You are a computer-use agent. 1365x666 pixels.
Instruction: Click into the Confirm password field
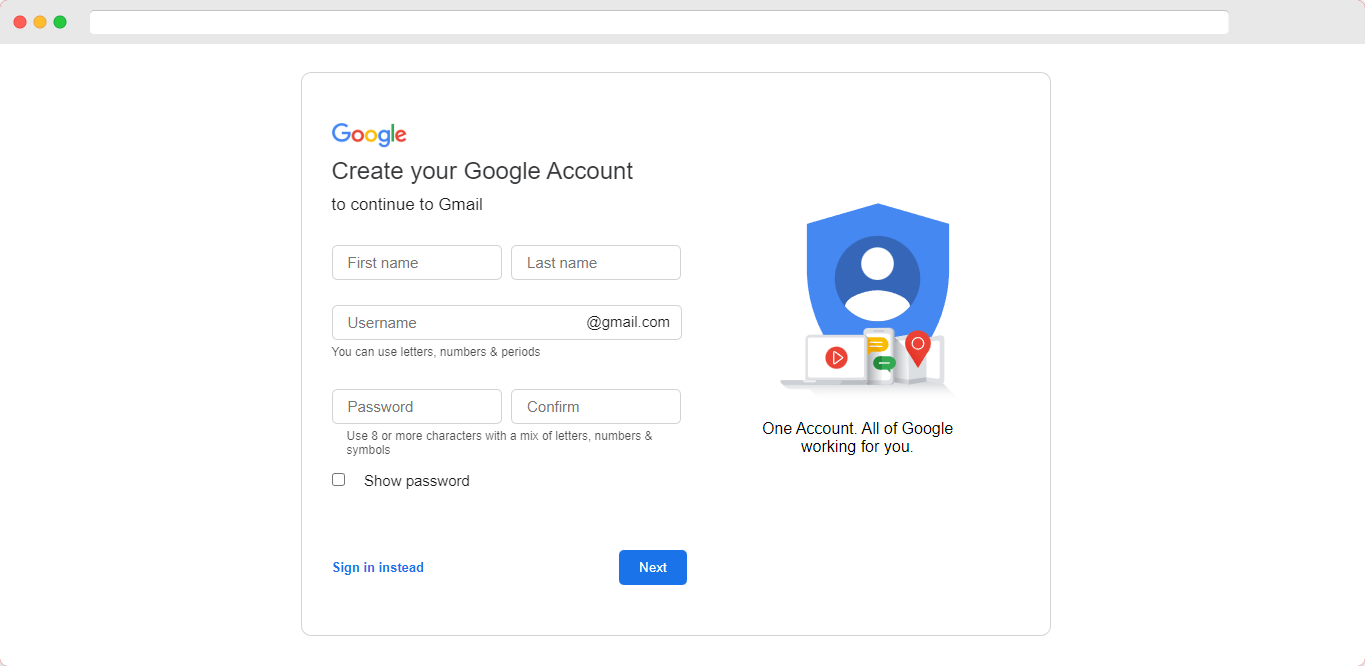pyautogui.click(x=596, y=407)
